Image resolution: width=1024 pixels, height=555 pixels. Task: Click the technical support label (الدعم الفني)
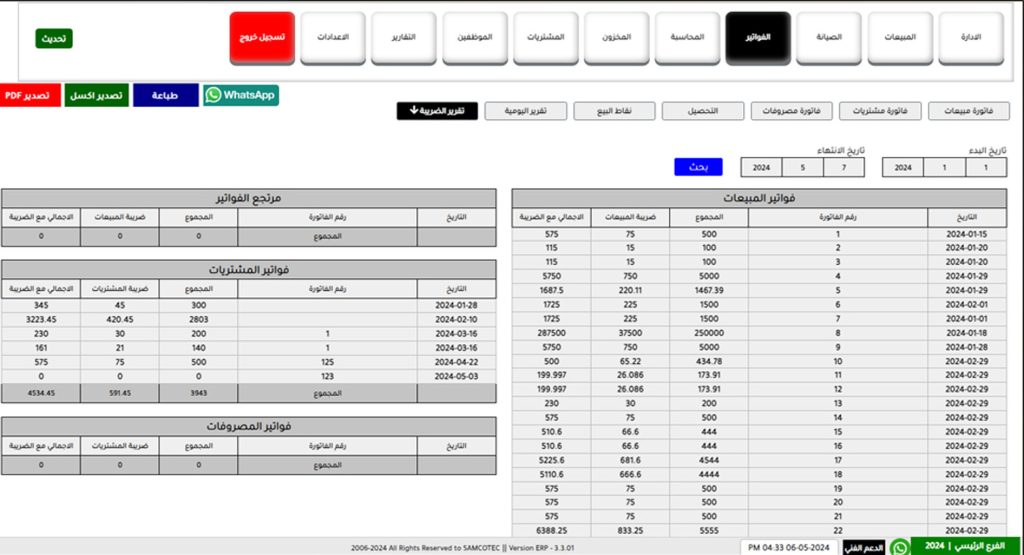[861, 547]
